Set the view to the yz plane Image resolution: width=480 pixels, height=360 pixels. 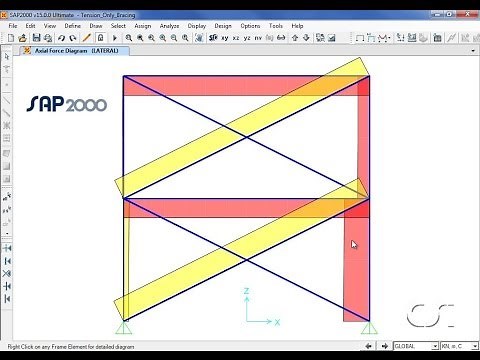[x=247, y=38]
